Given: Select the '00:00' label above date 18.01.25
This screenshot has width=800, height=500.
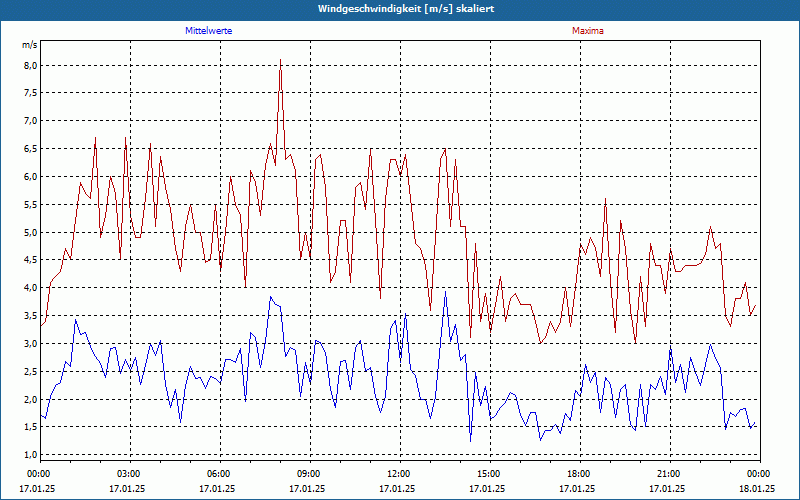Looking at the screenshot, I should click(x=760, y=474).
